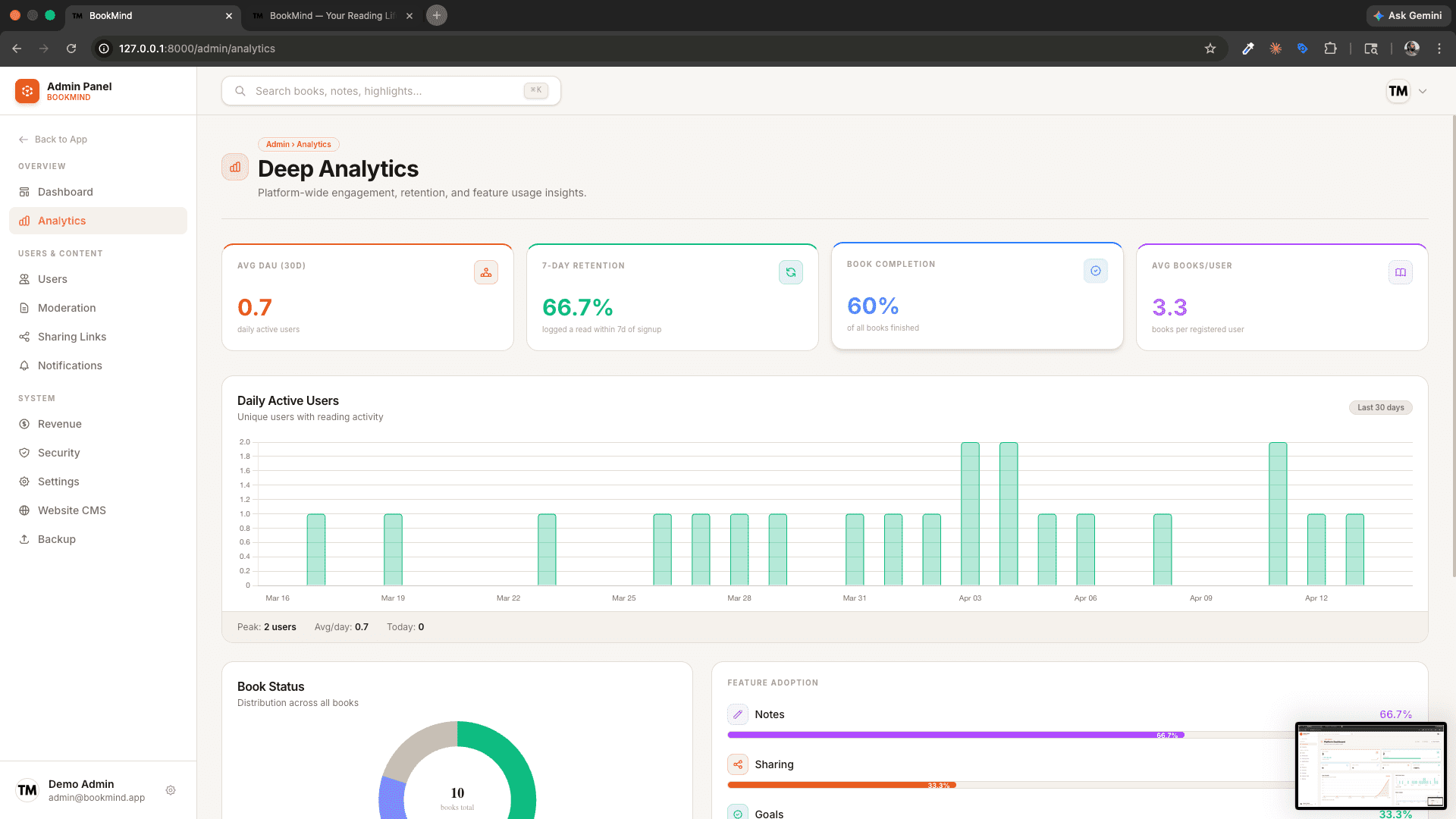The height and width of the screenshot is (819, 1456).
Task: Open the Chrome three-dot menu
Action: pyautogui.click(x=1439, y=49)
